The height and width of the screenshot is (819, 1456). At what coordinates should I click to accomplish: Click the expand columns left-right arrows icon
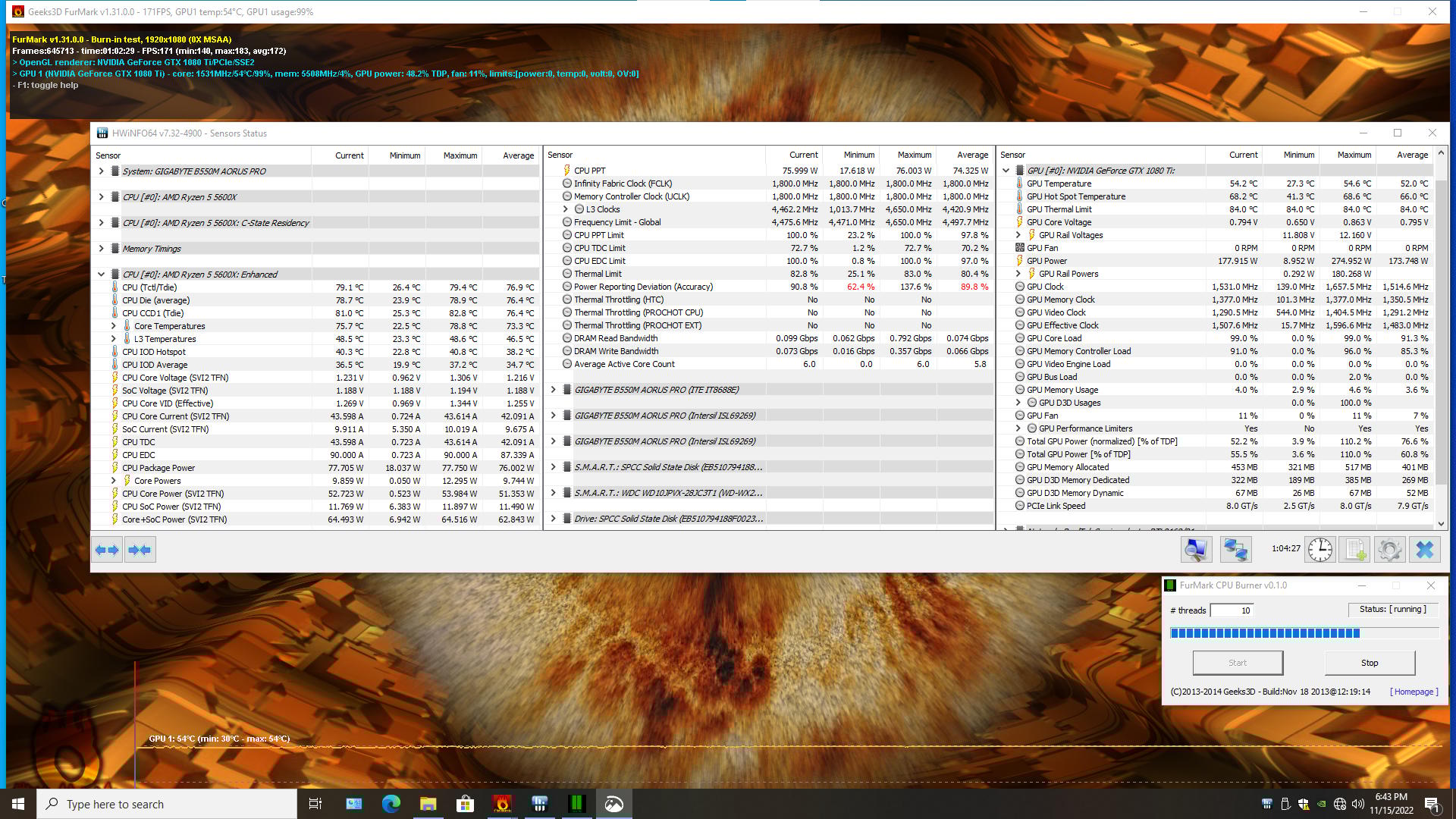107,550
